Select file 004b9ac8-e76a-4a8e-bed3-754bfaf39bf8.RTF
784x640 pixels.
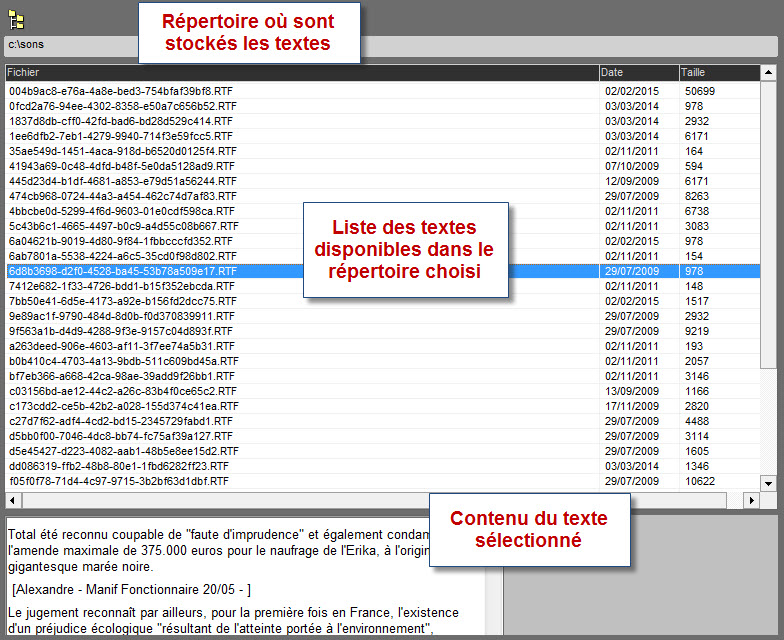point(122,91)
